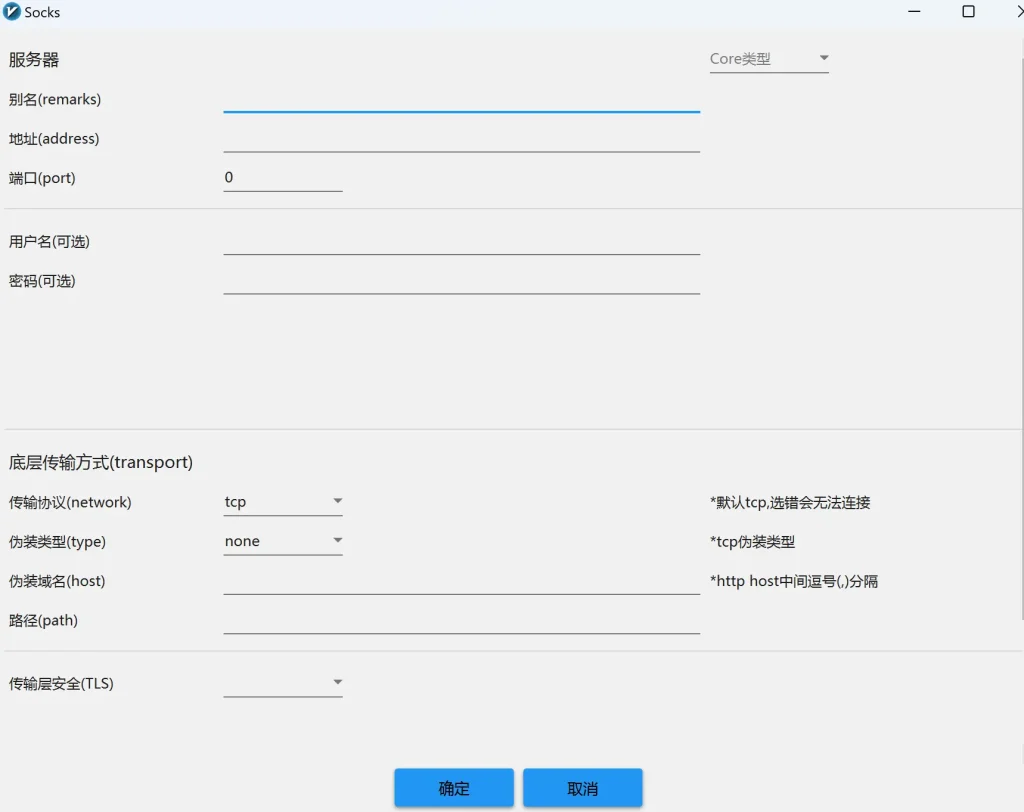Expand the 传输协议(network) dropdown showing tcp
The image size is (1024, 812).
pos(283,501)
